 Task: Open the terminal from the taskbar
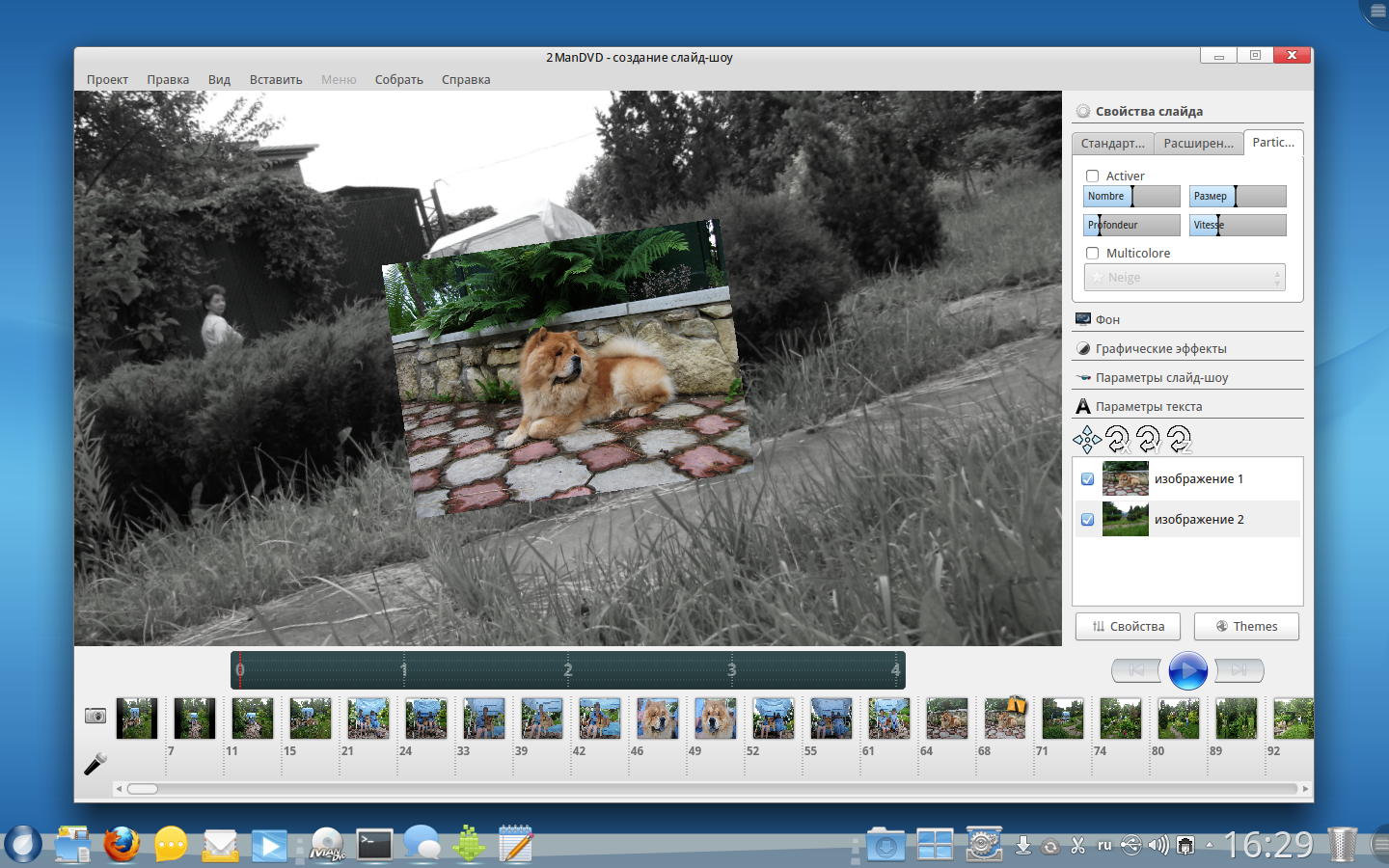[x=374, y=845]
